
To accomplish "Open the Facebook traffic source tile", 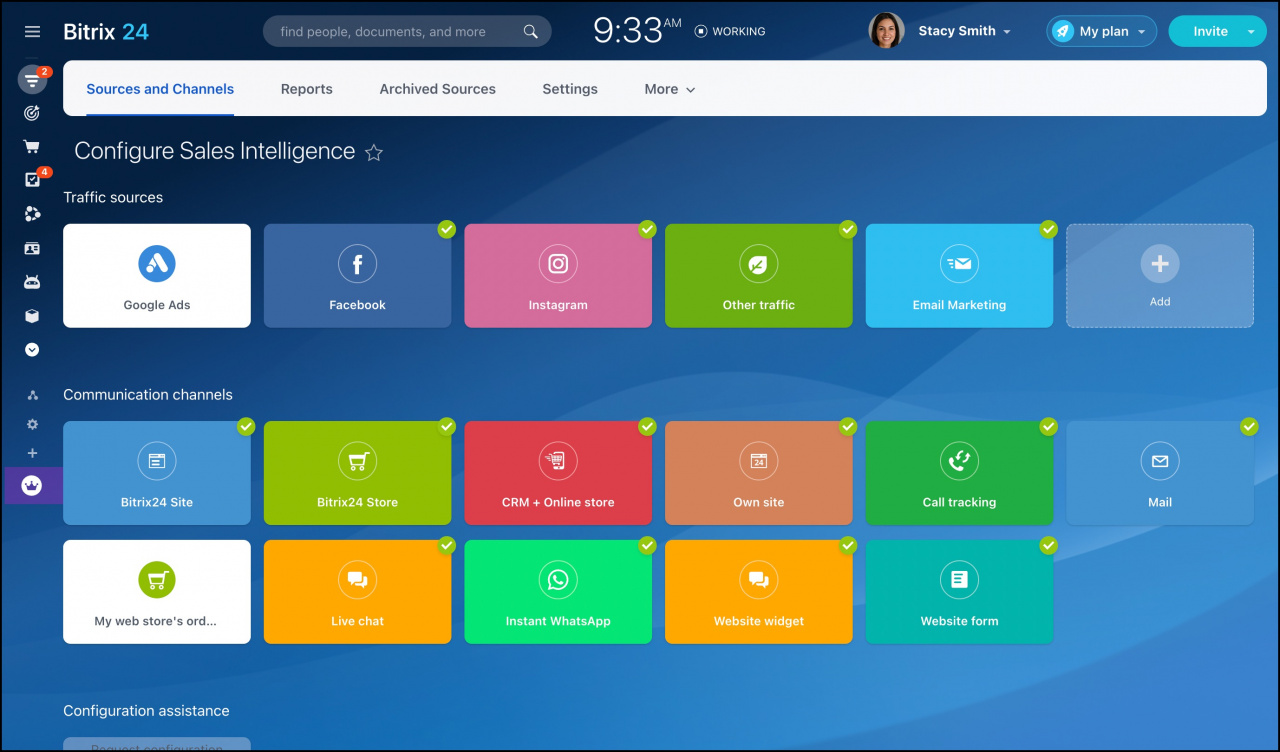I will click(357, 275).
